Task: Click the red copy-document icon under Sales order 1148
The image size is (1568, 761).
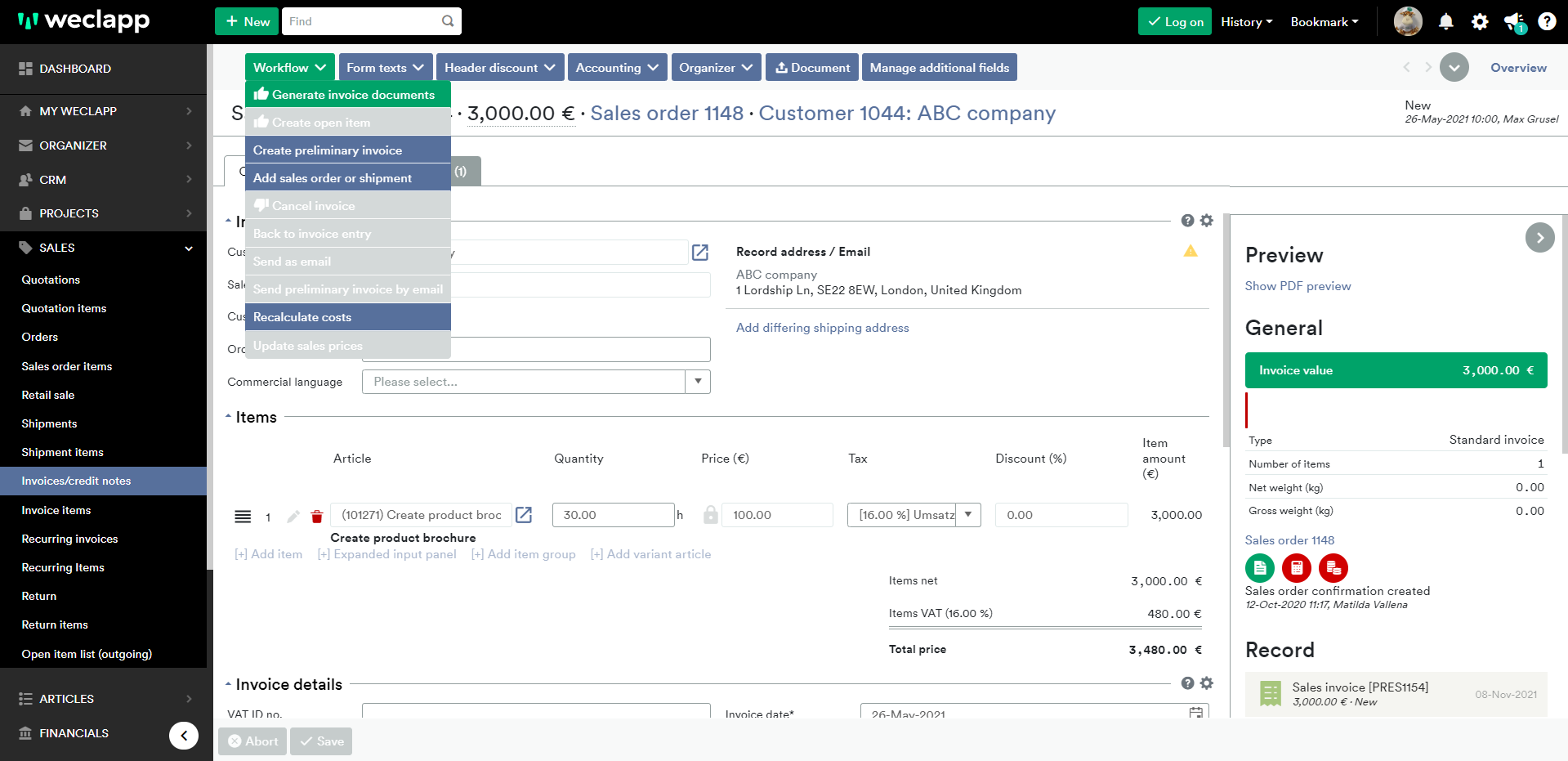Action: click(1333, 567)
